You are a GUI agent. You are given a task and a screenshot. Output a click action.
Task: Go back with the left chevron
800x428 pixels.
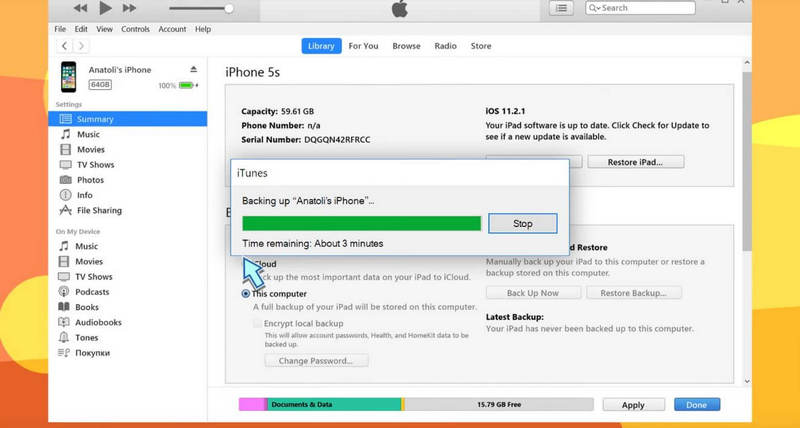click(64, 46)
